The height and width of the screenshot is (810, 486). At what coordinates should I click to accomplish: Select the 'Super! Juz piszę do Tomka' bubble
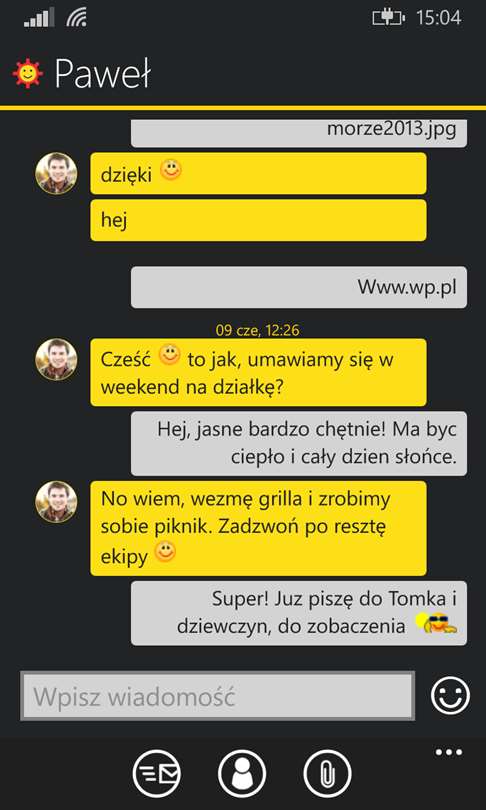[299, 613]
